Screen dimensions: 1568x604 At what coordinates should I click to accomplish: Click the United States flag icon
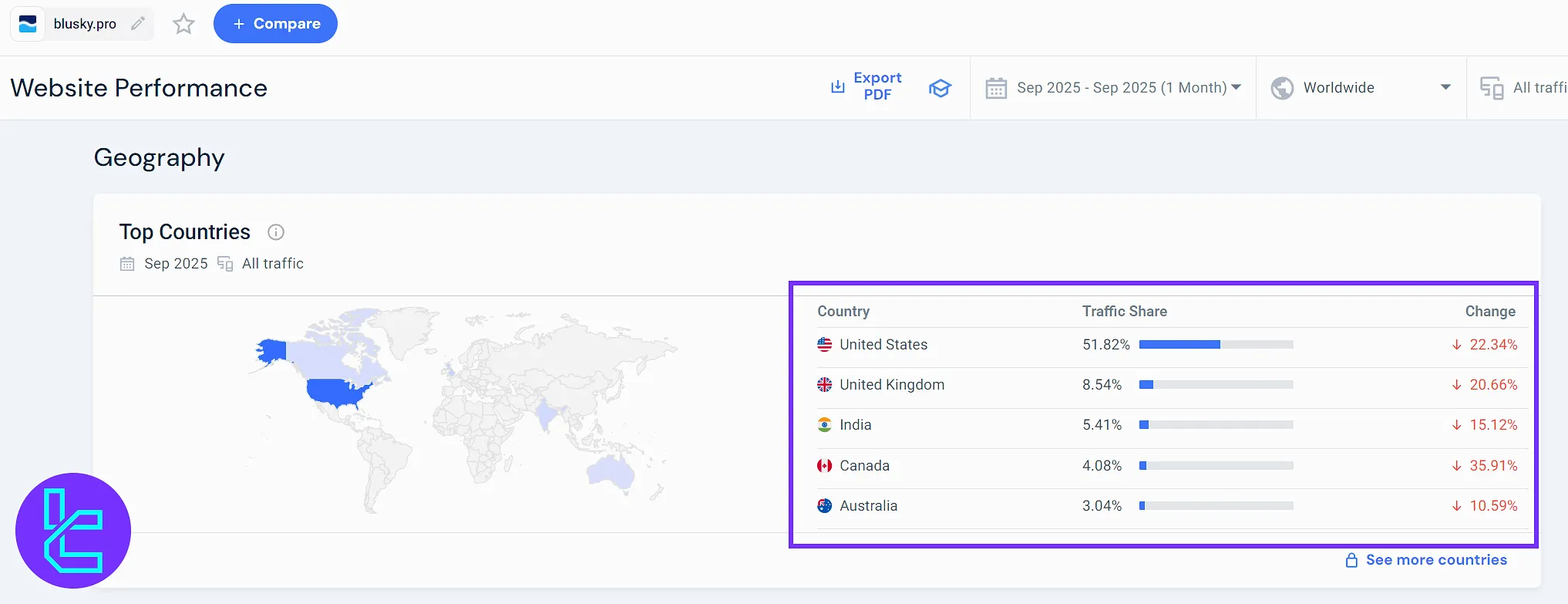(x=824, y=345)
